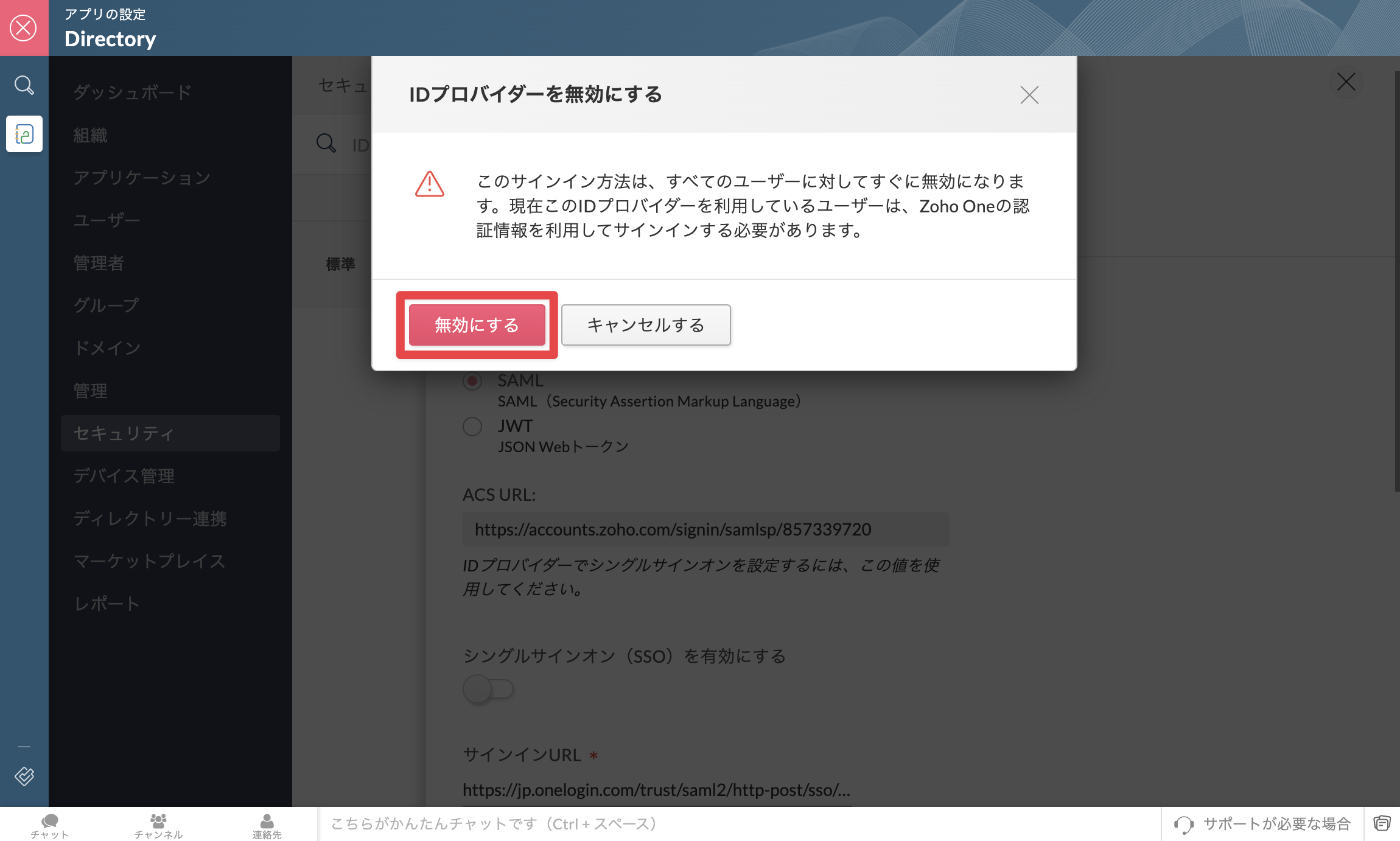This screenshot has width=1400, height=841.
Task: Close the disable IDプロバイダー dialog with X
Action: (1029, 95)
